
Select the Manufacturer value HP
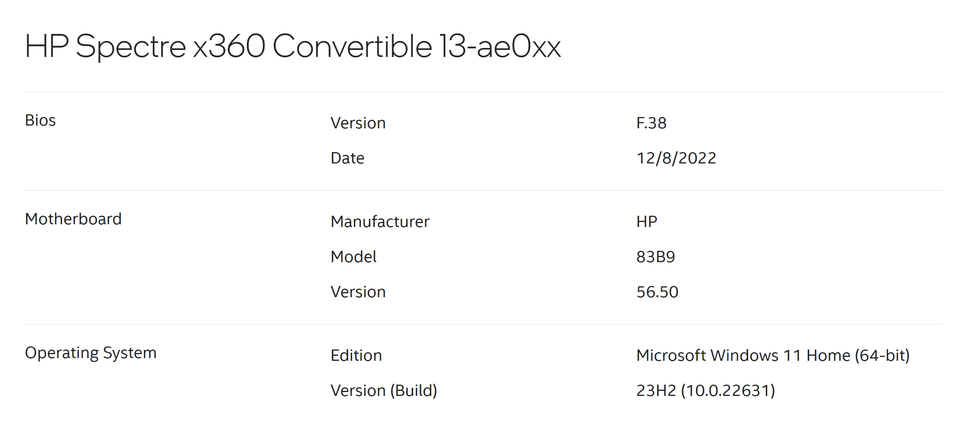(646, 221)
